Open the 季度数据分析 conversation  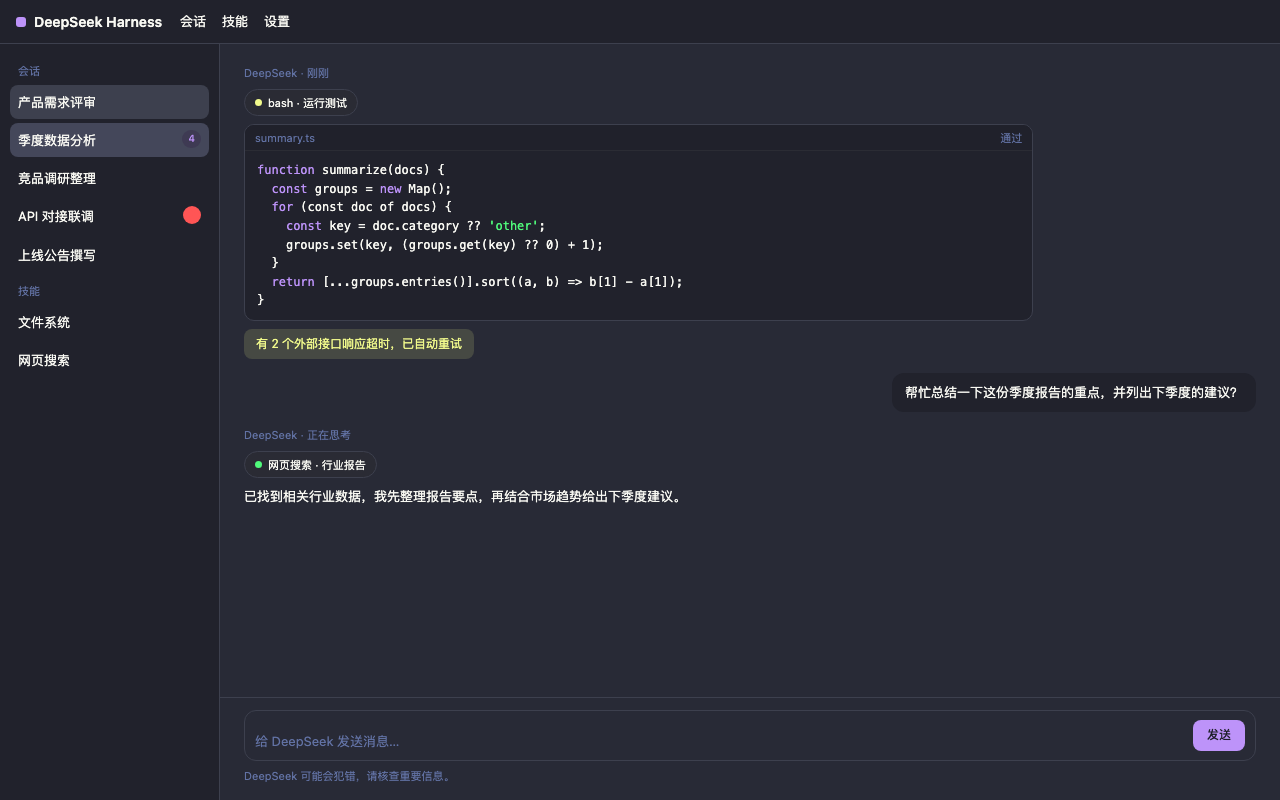[109, 140]
